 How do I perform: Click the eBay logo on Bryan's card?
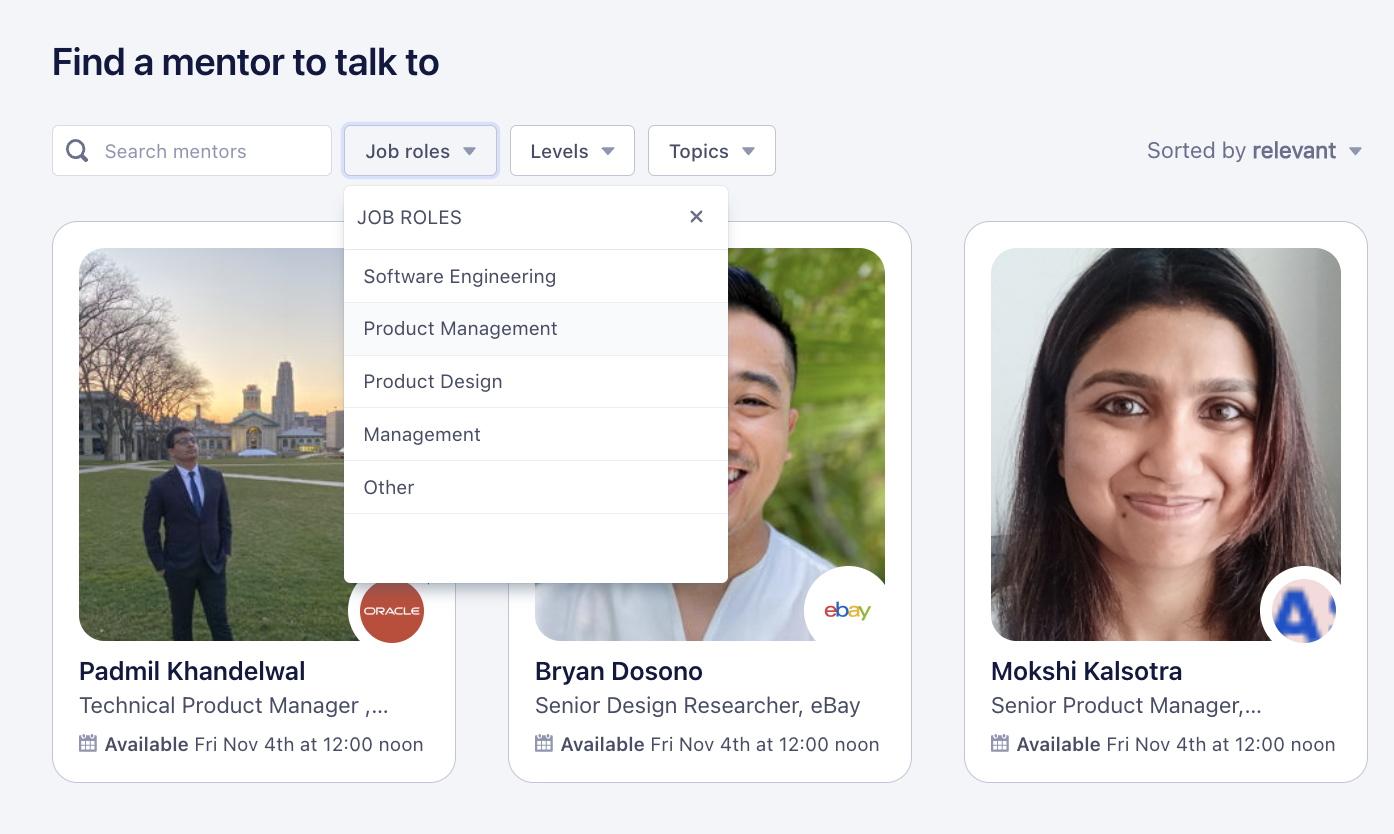(845, 609)
